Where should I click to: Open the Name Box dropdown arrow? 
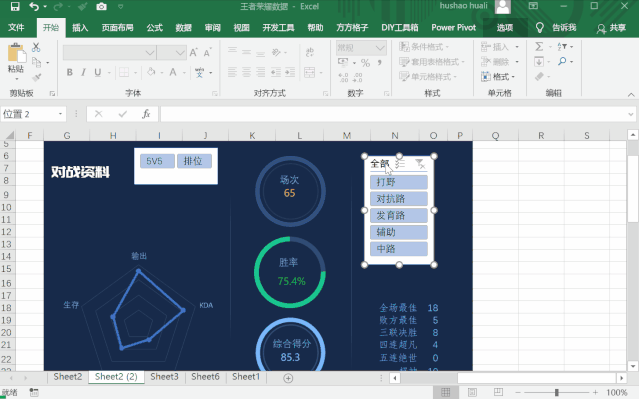(60, 114)
